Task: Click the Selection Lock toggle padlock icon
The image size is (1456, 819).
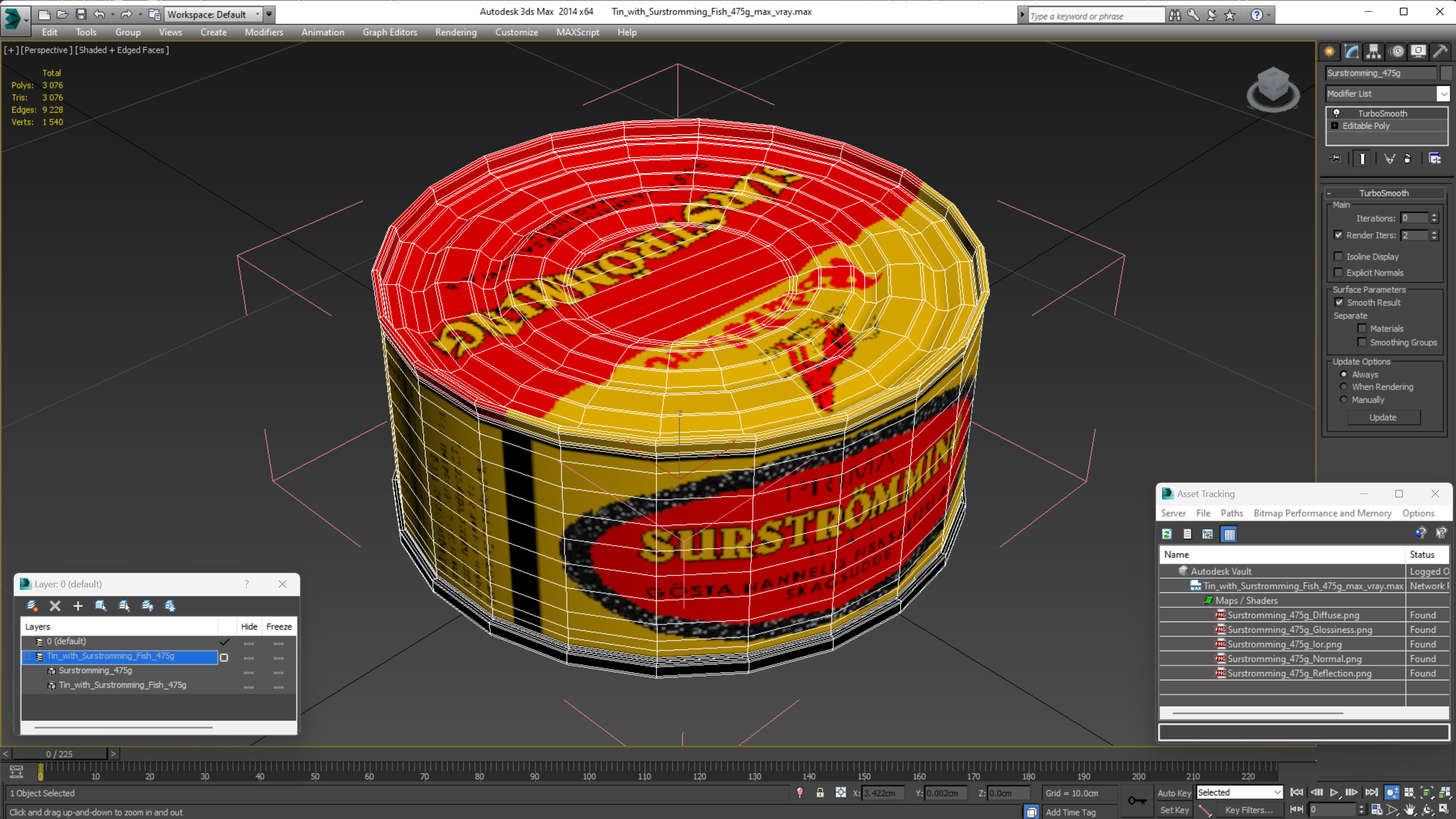Action: (820, 792)
